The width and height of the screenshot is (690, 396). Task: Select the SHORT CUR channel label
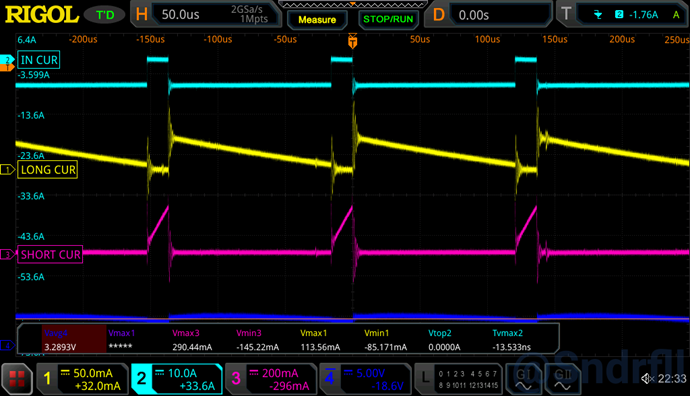50,254
